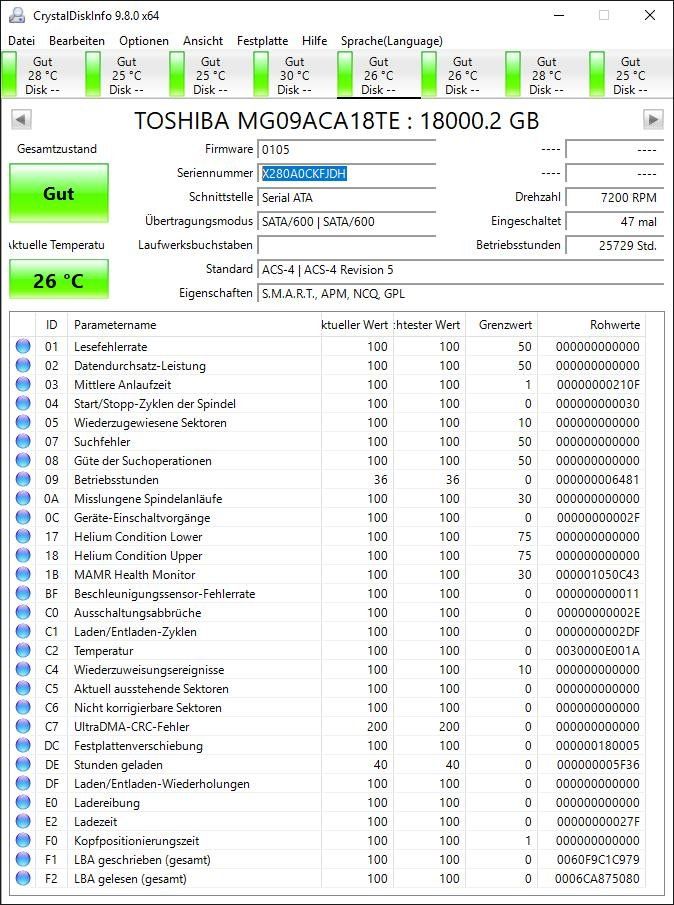Click the status orb for Kopfpositionierungszeit

23,840
